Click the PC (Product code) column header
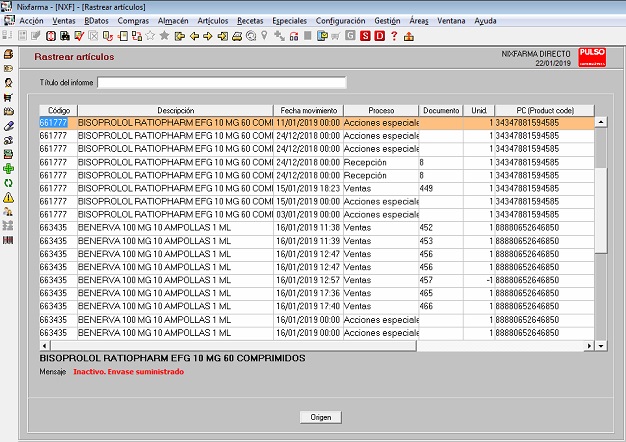Viewport: 626px width, 442px height. 545,111
